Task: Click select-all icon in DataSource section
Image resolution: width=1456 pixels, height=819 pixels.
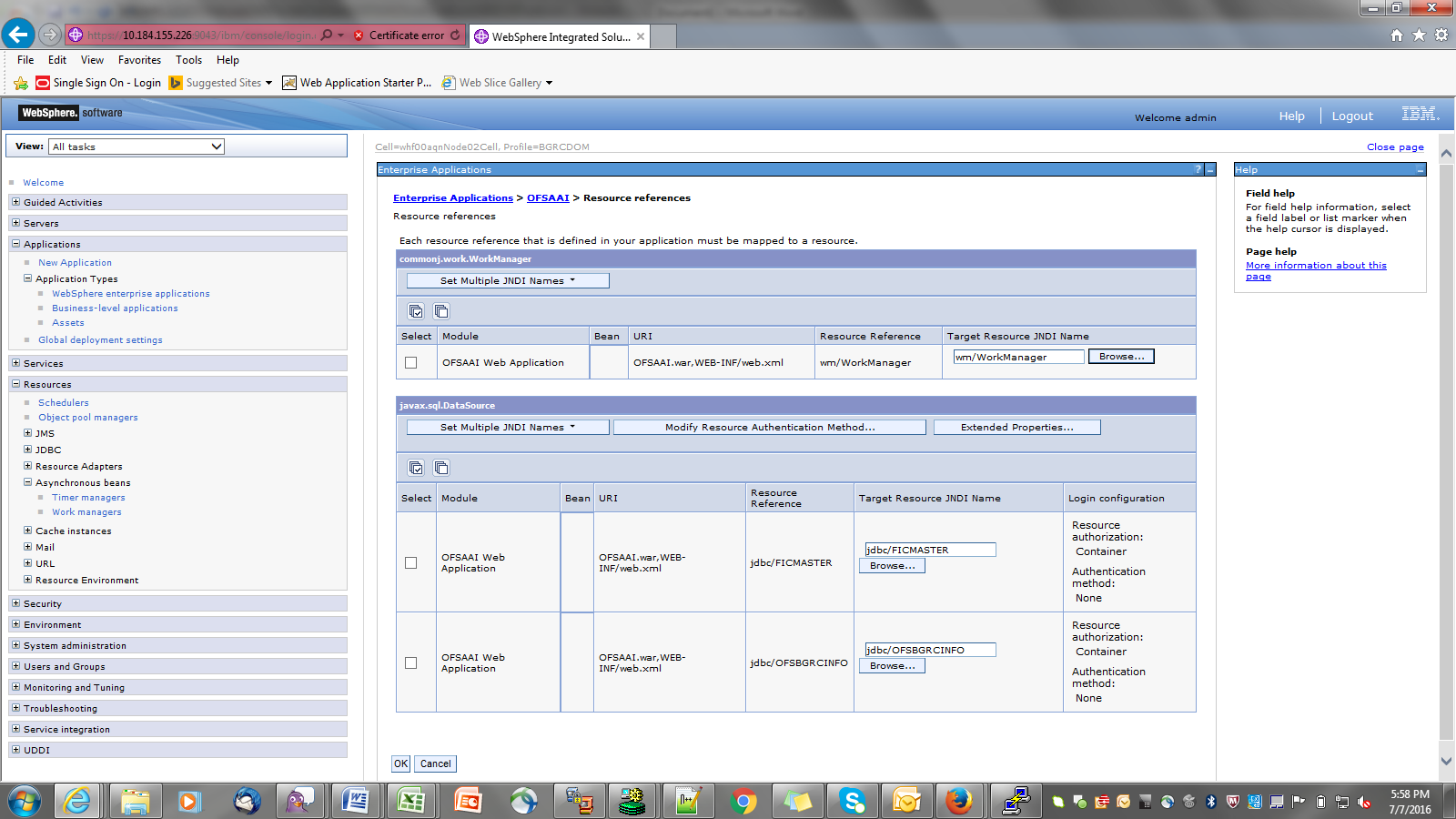Action: pyautogui.click(x=416, y=468)
